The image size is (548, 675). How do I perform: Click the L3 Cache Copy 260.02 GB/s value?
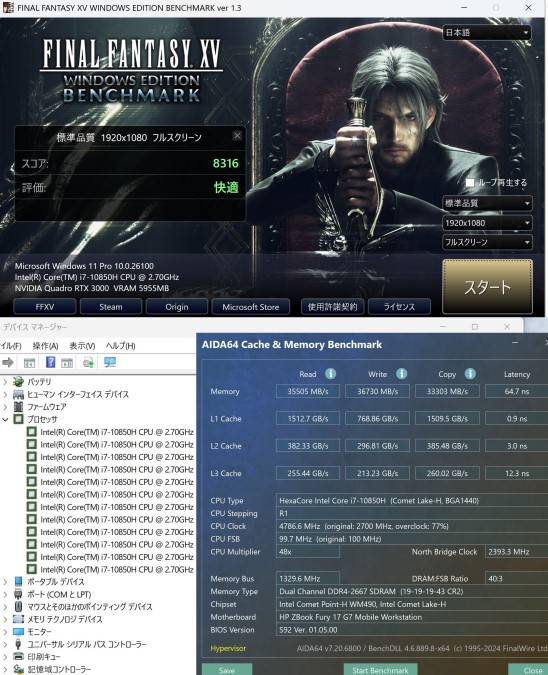(x=447, y=473)
